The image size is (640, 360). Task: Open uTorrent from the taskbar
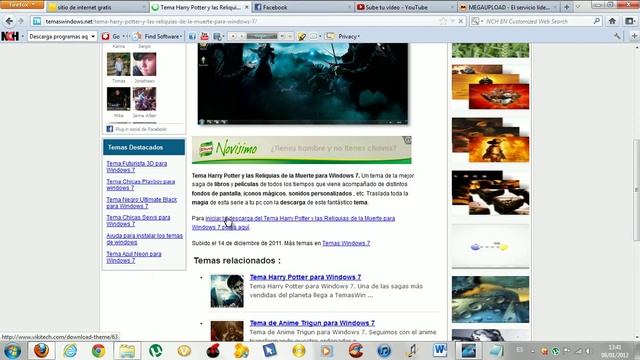click(156, 351)
